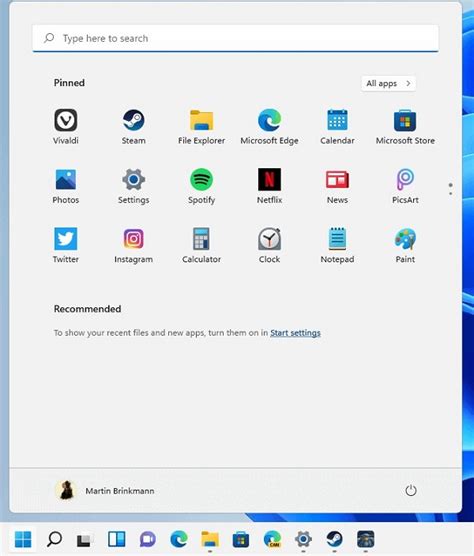The width and height of the screenshot is (474, 556).
Task: Launch PicsArt
Action: tap(405, 187)
